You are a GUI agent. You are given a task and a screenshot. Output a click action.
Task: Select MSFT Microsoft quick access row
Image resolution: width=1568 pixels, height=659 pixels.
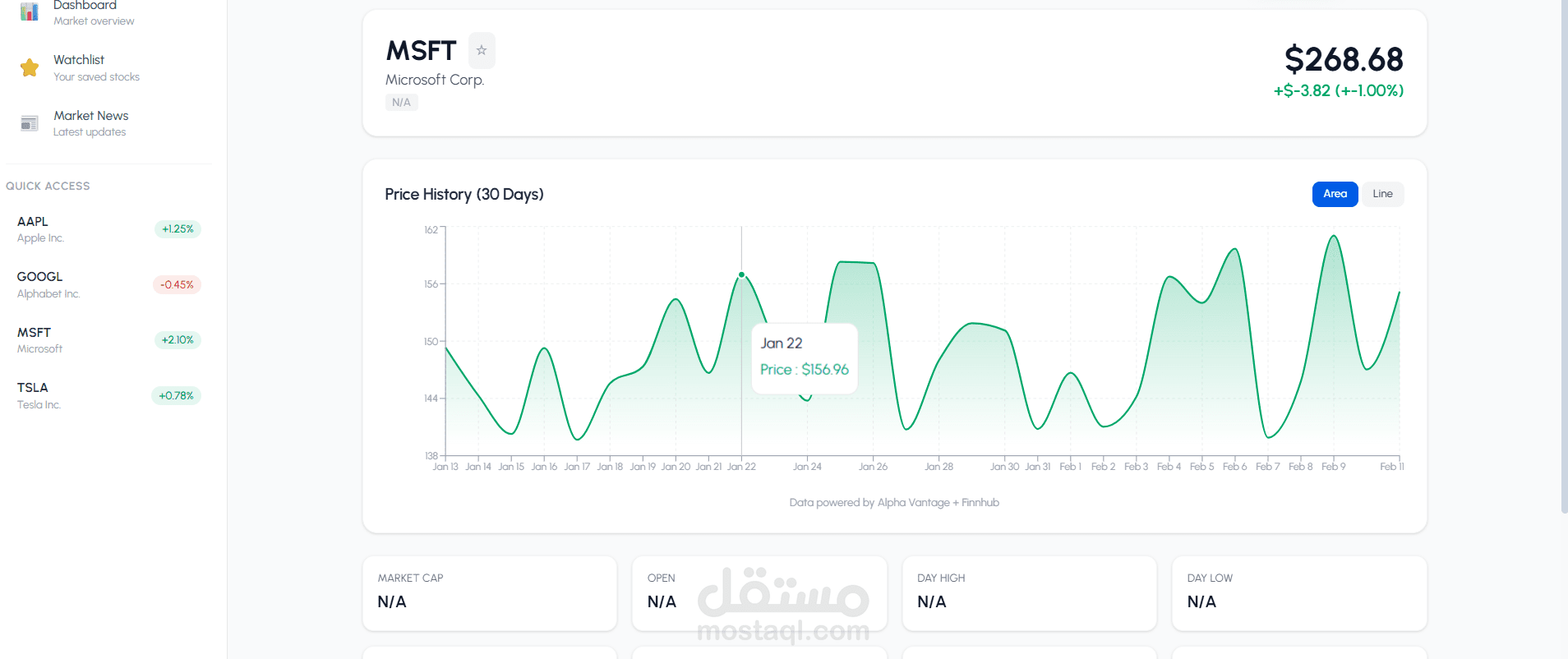(x=108, y=340)
